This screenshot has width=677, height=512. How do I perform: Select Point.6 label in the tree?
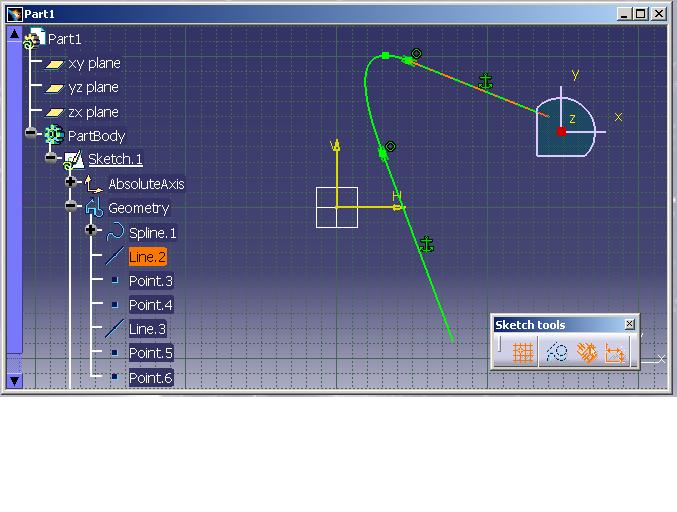point(151,378)
